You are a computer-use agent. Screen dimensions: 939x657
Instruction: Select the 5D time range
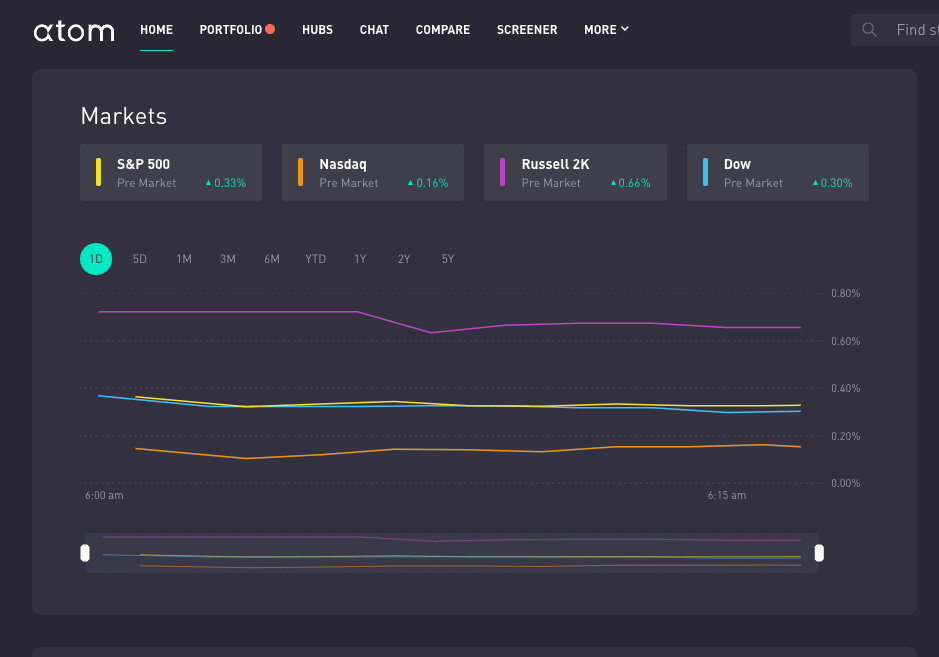coord(140,259)
